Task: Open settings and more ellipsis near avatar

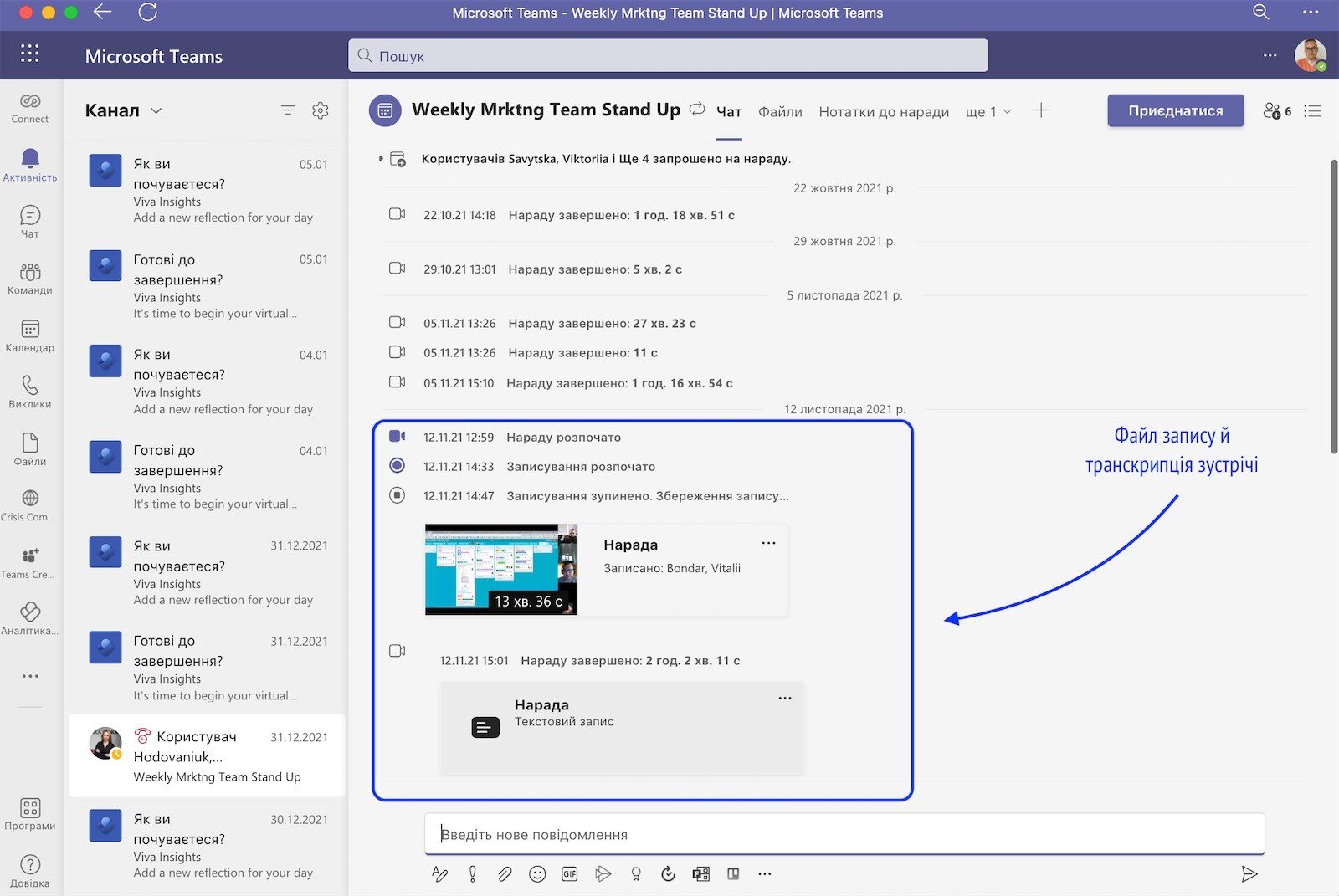Action: point(1270,55)
